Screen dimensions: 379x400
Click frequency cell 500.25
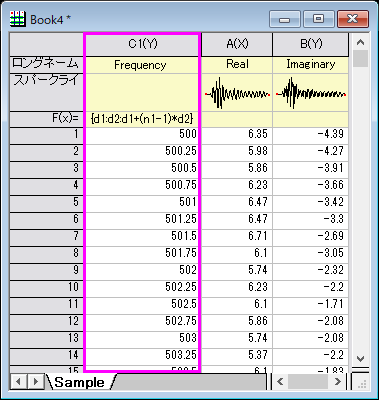point(142,153)
